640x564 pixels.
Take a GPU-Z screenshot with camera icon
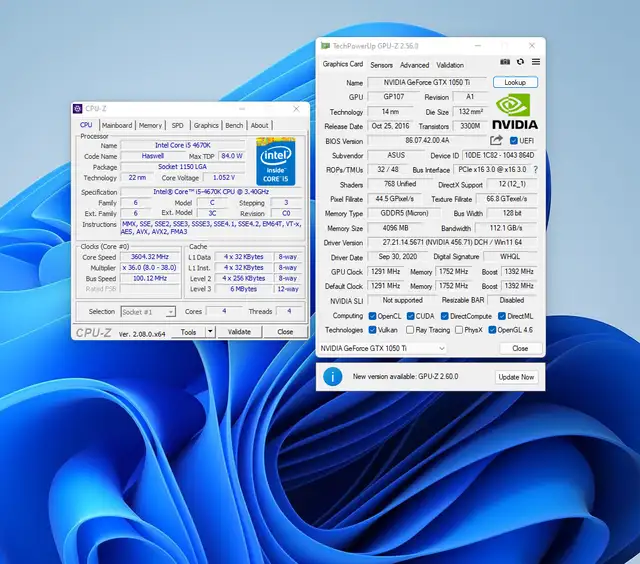tap(505, 62)
